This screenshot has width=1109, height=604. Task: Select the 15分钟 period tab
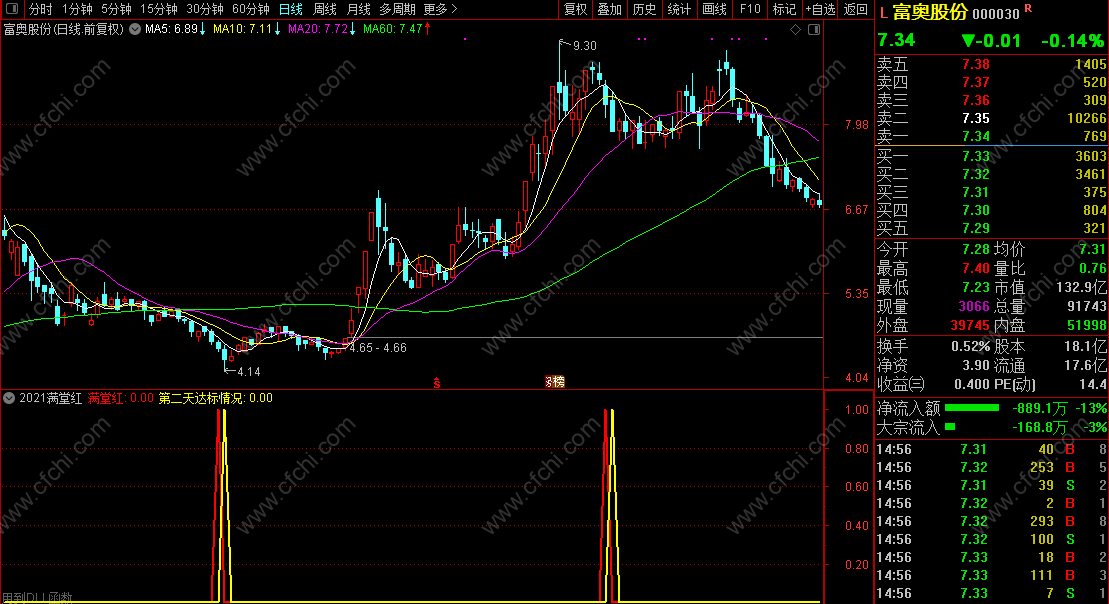tap(158, 9)
